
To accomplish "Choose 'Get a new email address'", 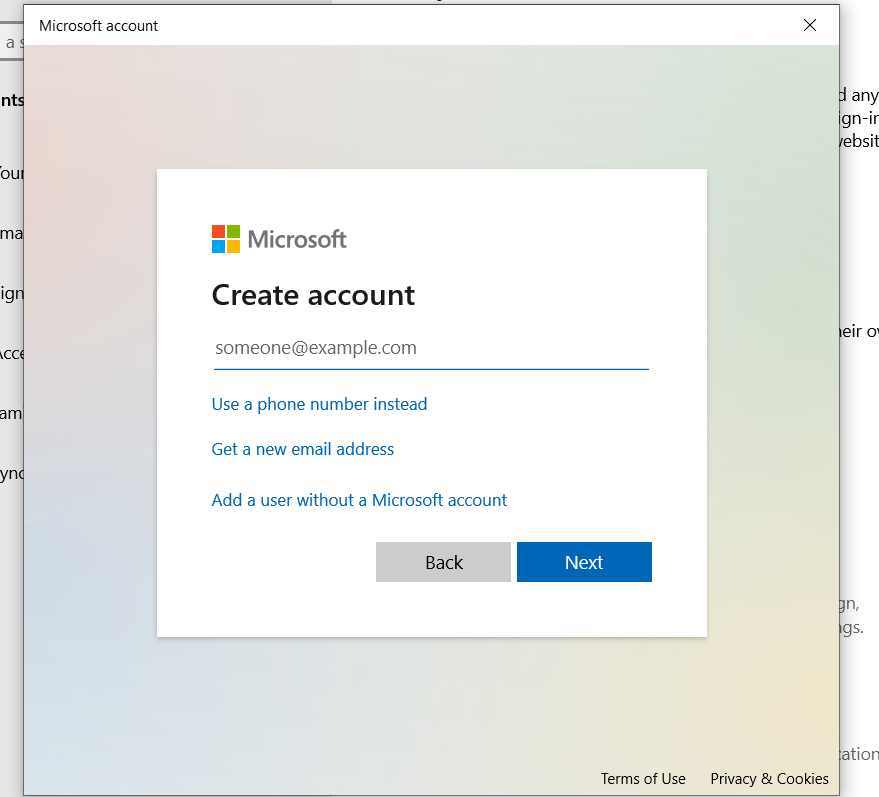I will pyautogui.click(x=303, y=449).
